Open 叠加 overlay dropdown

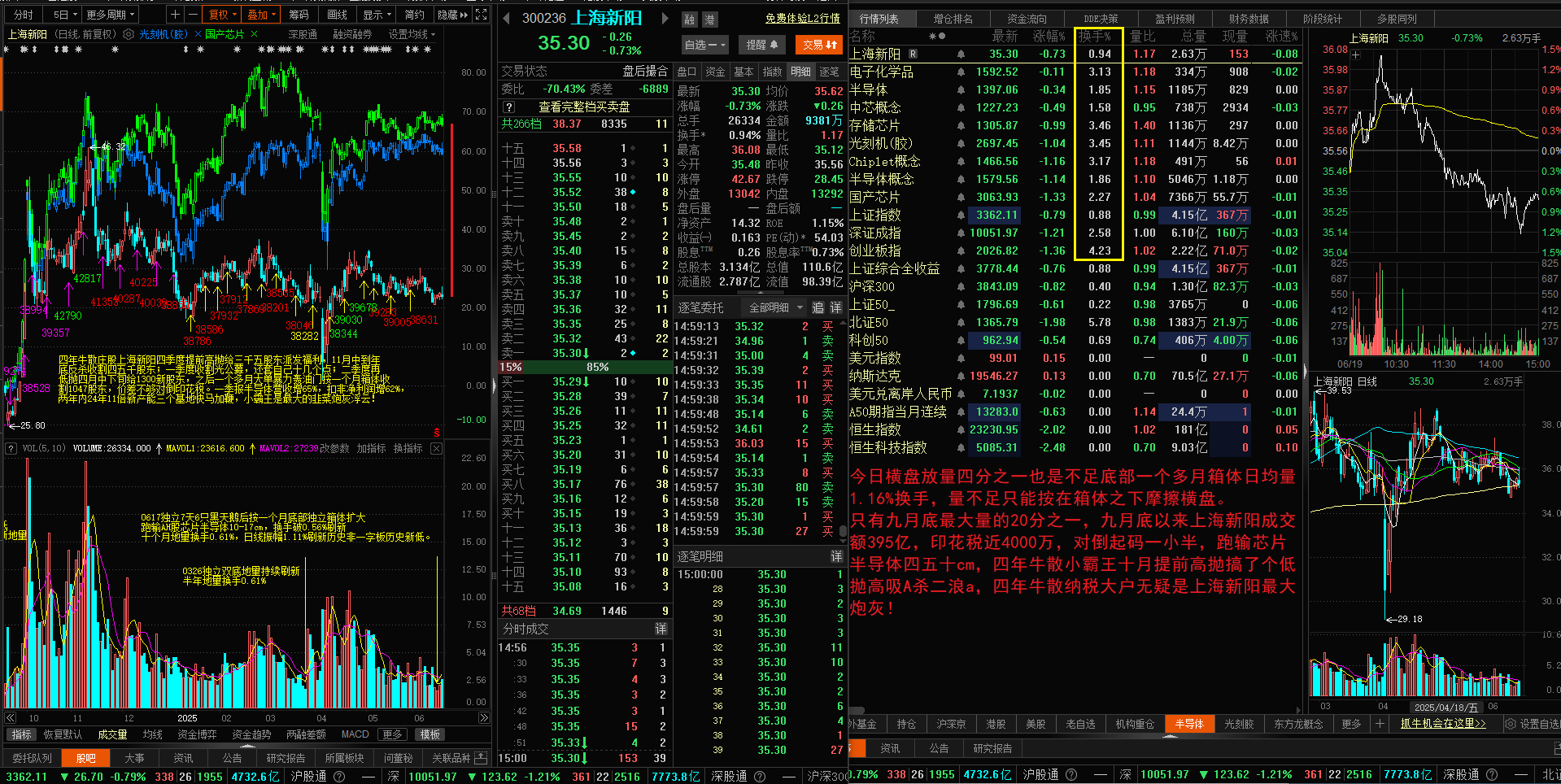click(262, 15)
